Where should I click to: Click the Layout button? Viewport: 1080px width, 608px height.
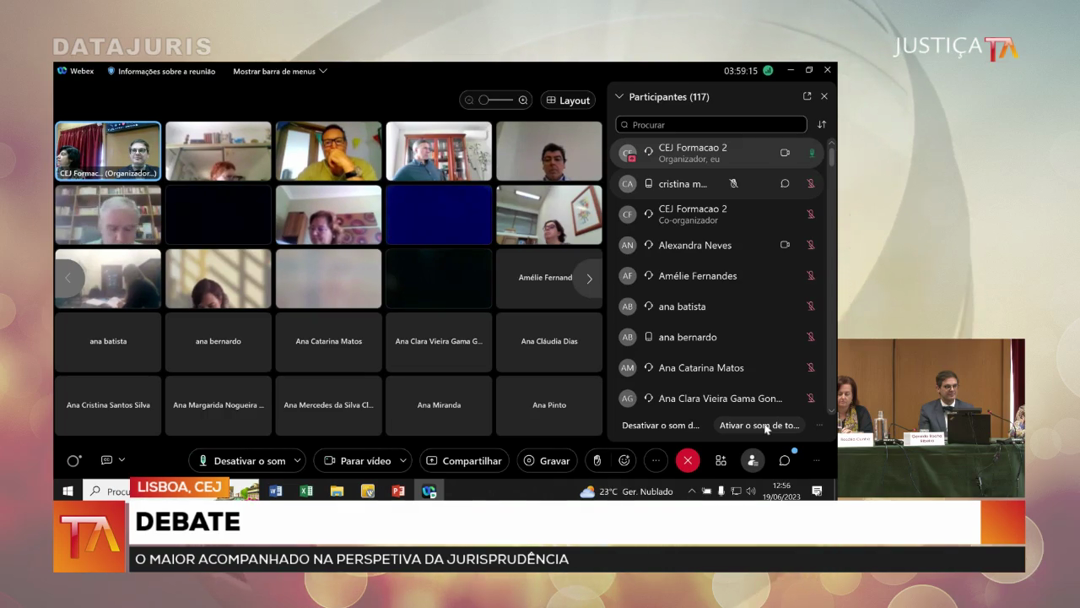[568, 100]
